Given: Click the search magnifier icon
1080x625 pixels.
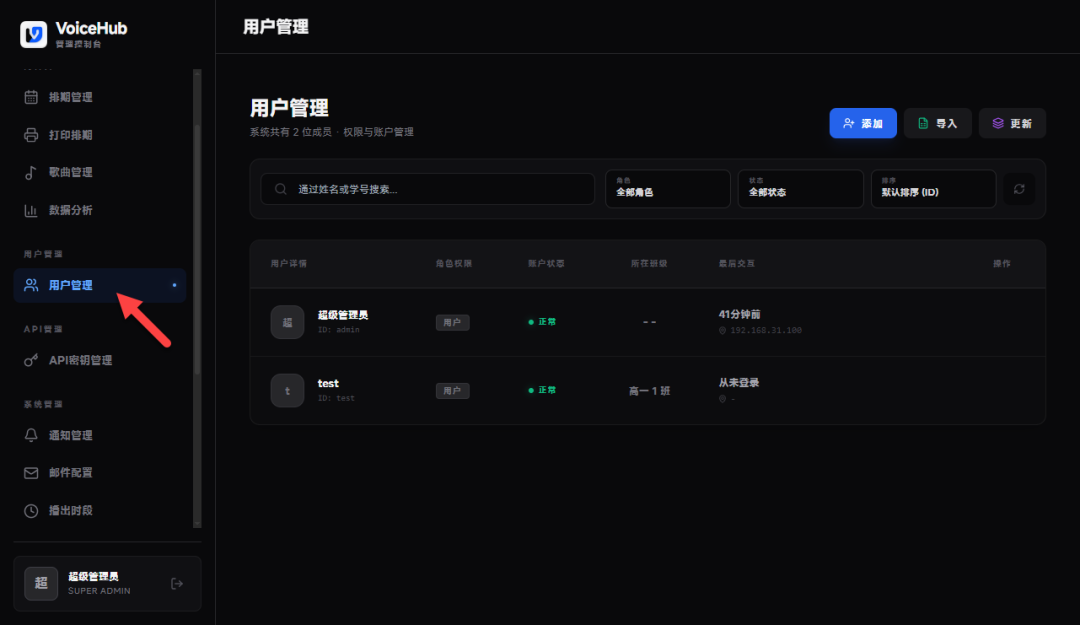Looking at the screenshot, I should coord(281,189).
